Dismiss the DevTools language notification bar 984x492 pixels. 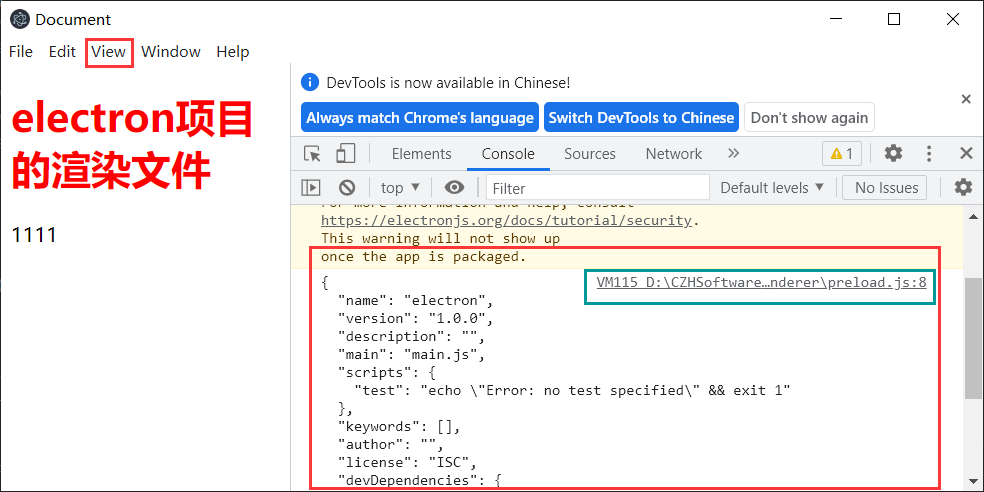(x=966, y=99)
